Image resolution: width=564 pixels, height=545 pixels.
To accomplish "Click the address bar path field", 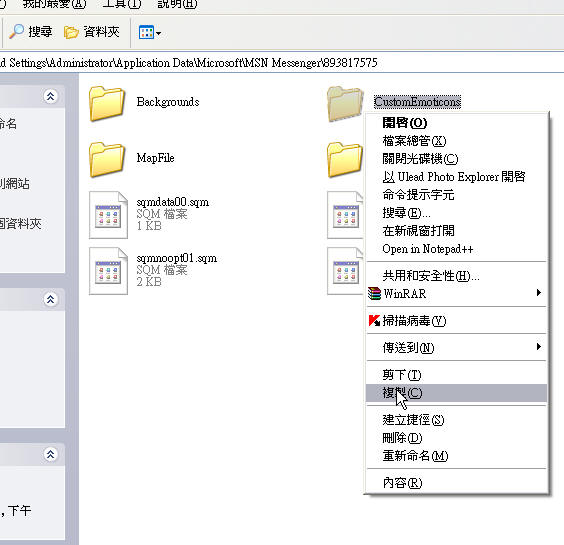I will click(282, 63).
